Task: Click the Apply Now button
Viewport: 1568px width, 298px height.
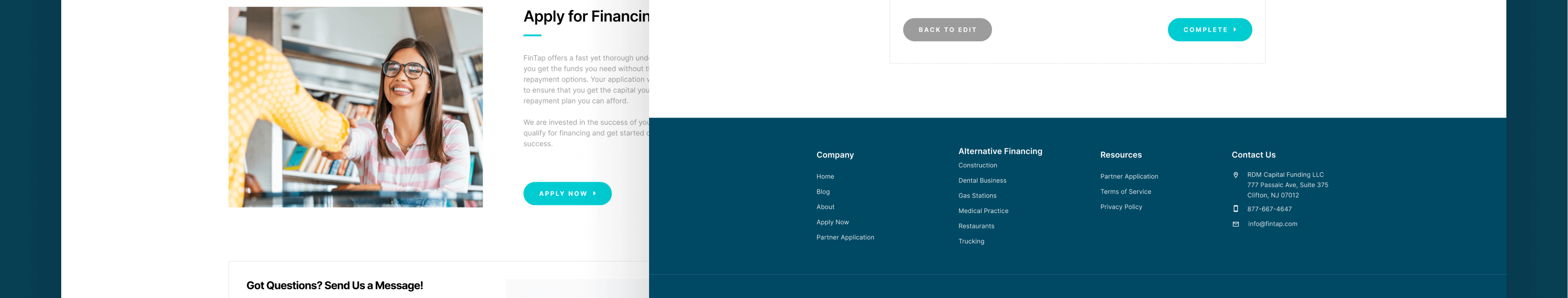Action: click(567, 194)
